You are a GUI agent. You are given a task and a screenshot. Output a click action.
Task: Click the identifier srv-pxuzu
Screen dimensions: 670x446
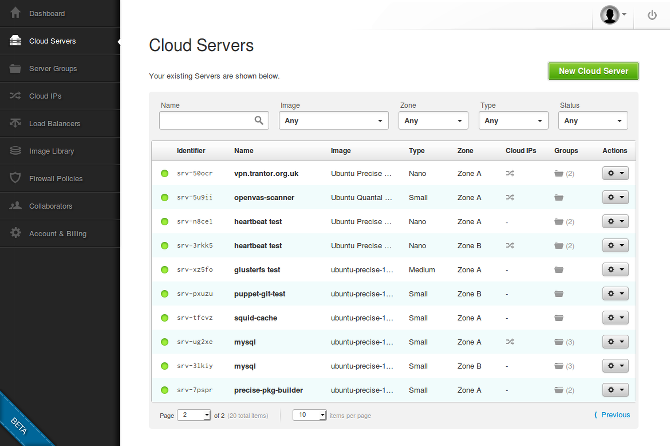(x=194, y=294)
